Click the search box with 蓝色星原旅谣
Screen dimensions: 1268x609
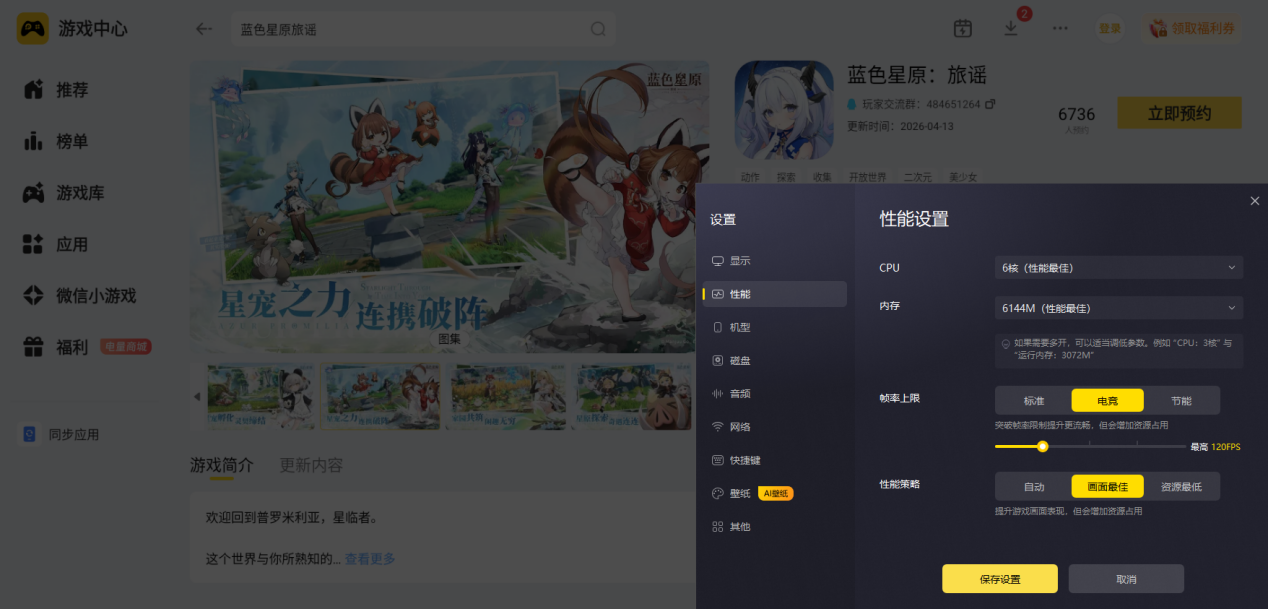(425, 29)
